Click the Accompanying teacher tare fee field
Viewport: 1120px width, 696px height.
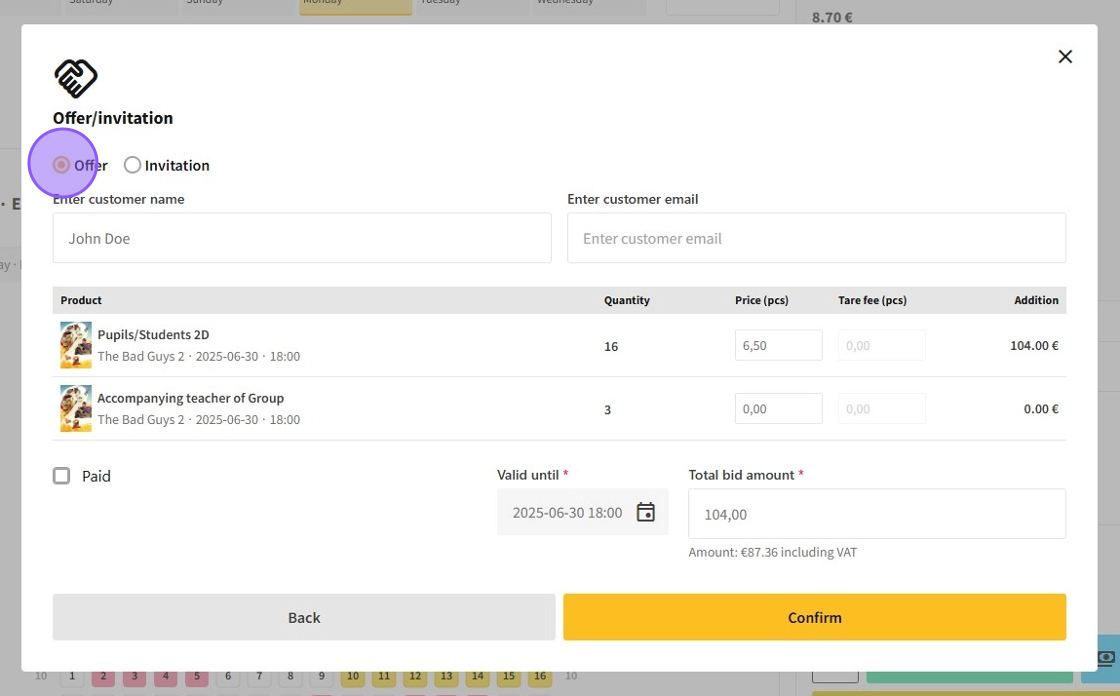(x=881, y=408)
